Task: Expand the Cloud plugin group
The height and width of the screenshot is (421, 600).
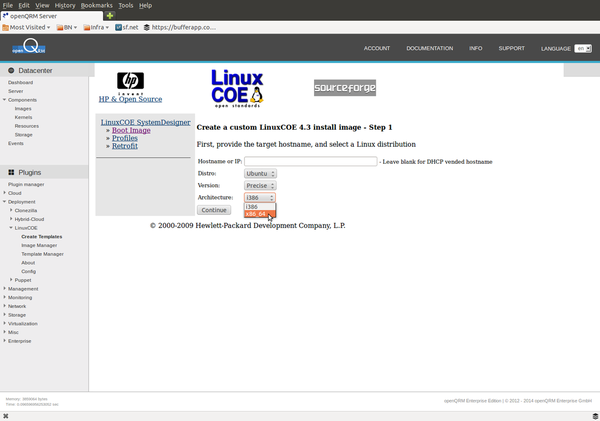Action: pyautogui.click(x=5, y=193)
